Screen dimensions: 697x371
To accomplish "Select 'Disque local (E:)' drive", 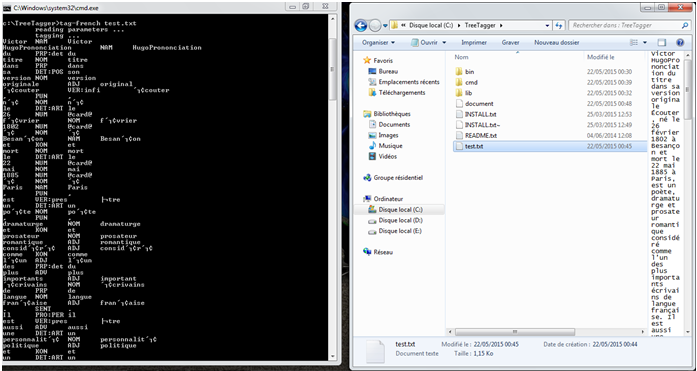I will 396,231.
